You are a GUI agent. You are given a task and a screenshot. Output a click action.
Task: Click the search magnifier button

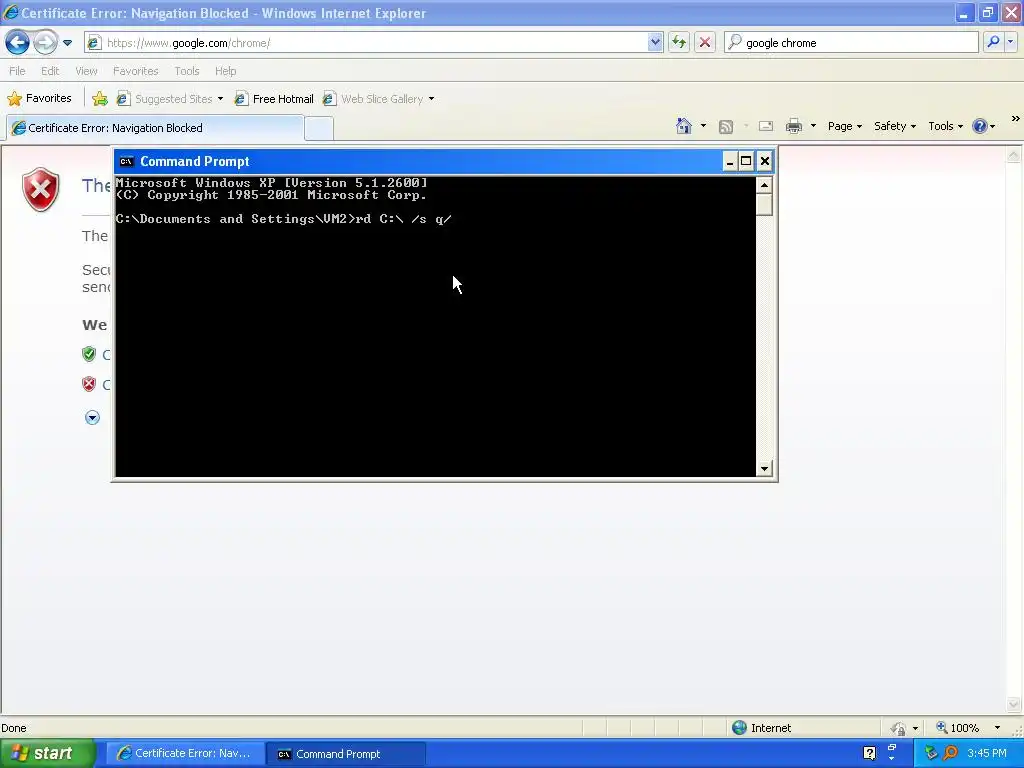993,42
